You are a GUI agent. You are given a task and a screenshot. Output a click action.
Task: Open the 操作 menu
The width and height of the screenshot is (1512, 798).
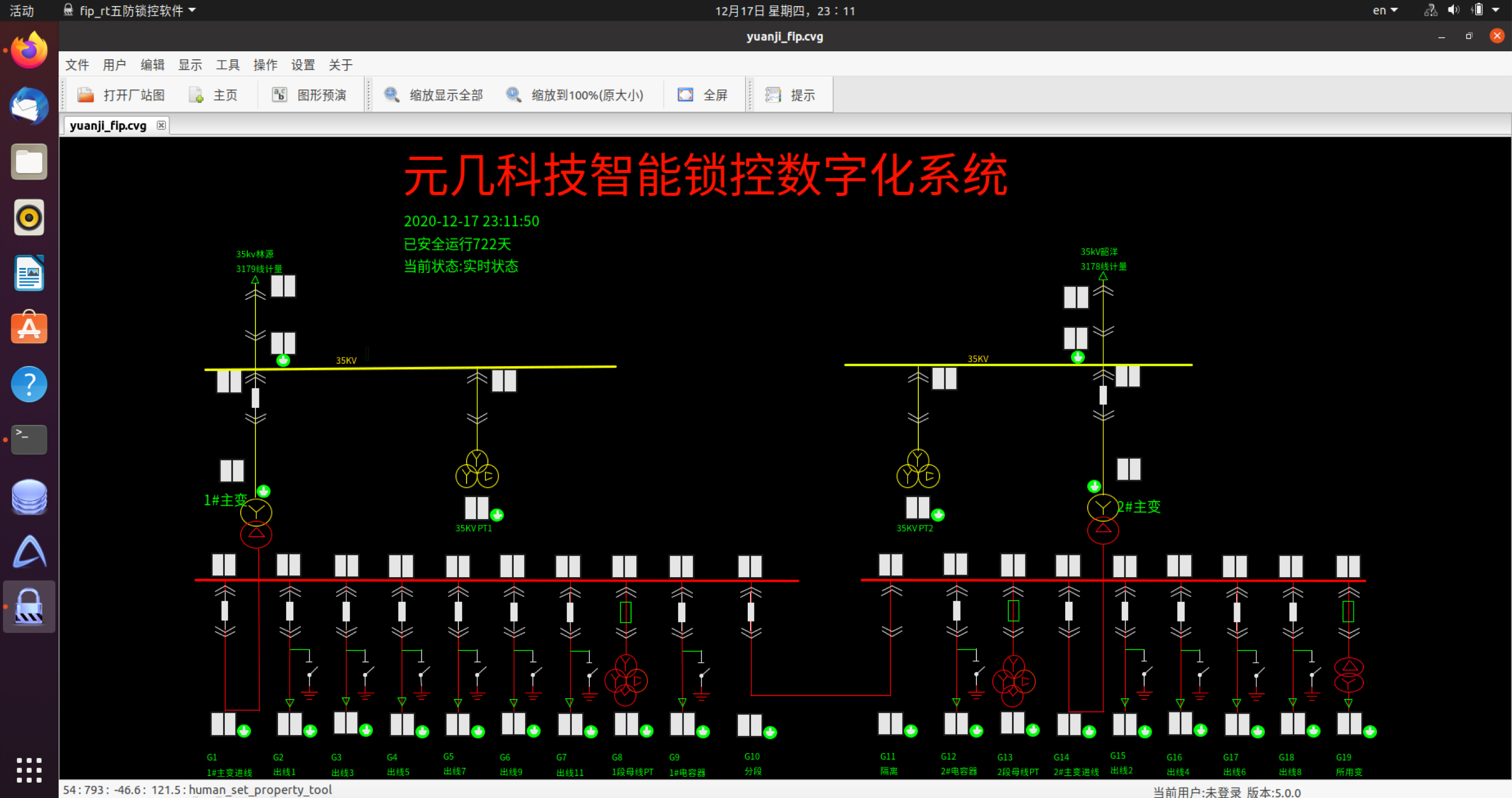coord(265,65)
